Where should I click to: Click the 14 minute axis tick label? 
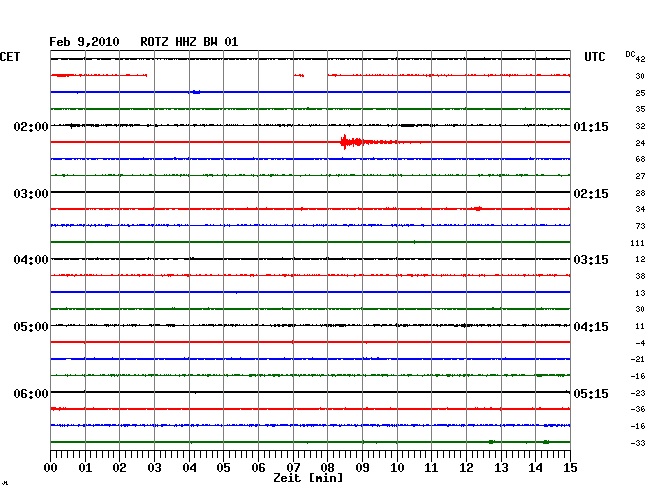535,468
